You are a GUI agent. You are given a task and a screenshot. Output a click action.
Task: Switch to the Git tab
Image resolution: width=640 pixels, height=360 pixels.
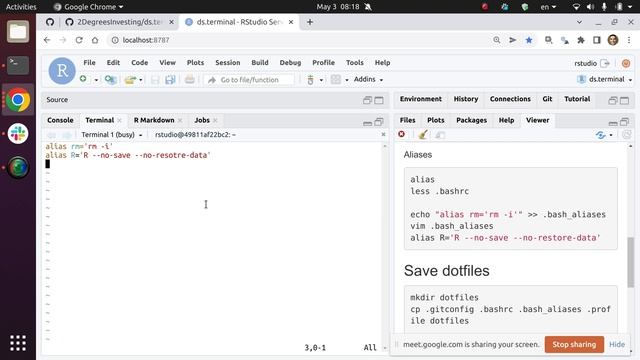point(547,99)
